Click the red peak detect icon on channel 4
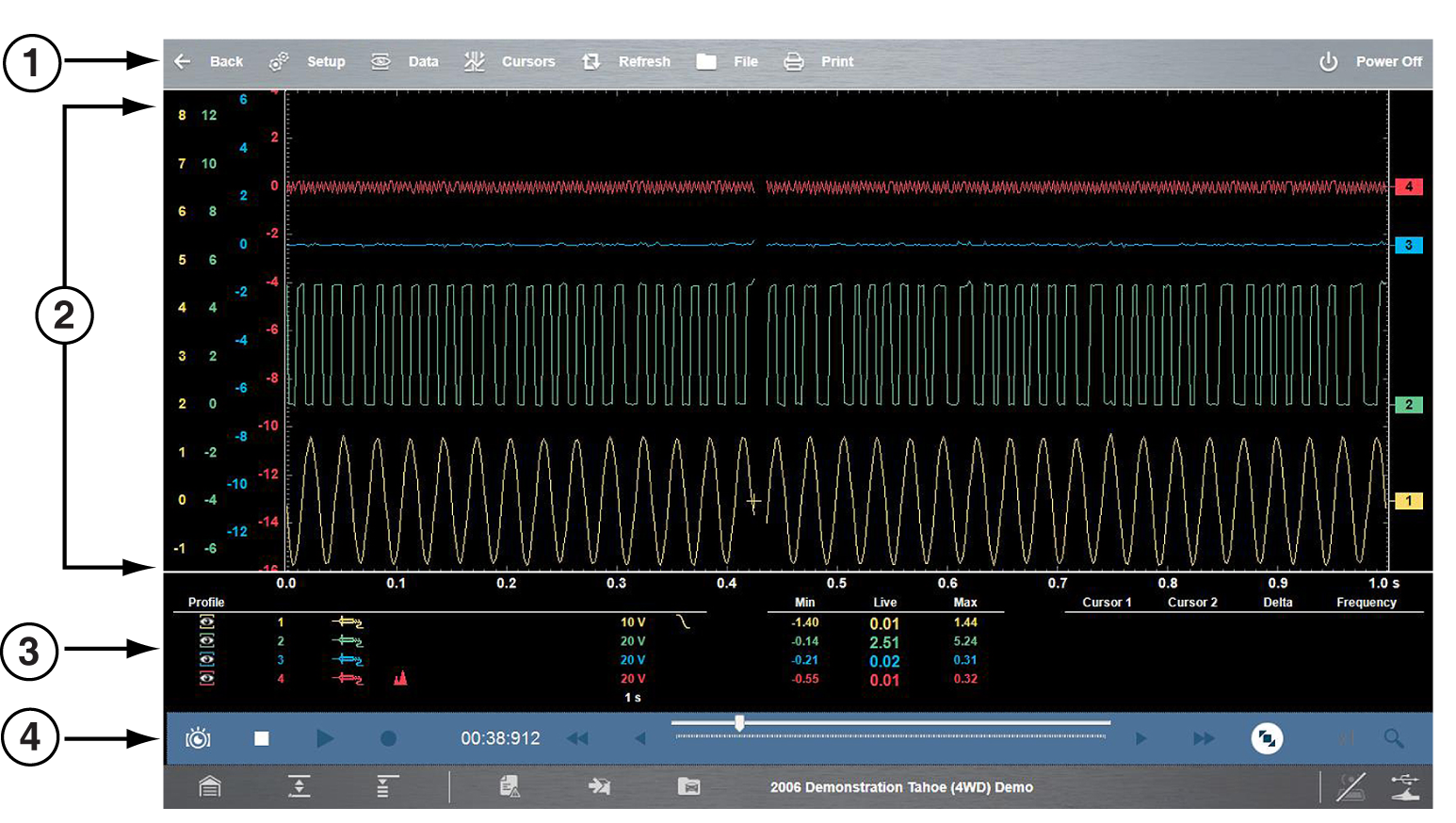The height and width of the screenshot is (823, 1456). coord(400,678)
